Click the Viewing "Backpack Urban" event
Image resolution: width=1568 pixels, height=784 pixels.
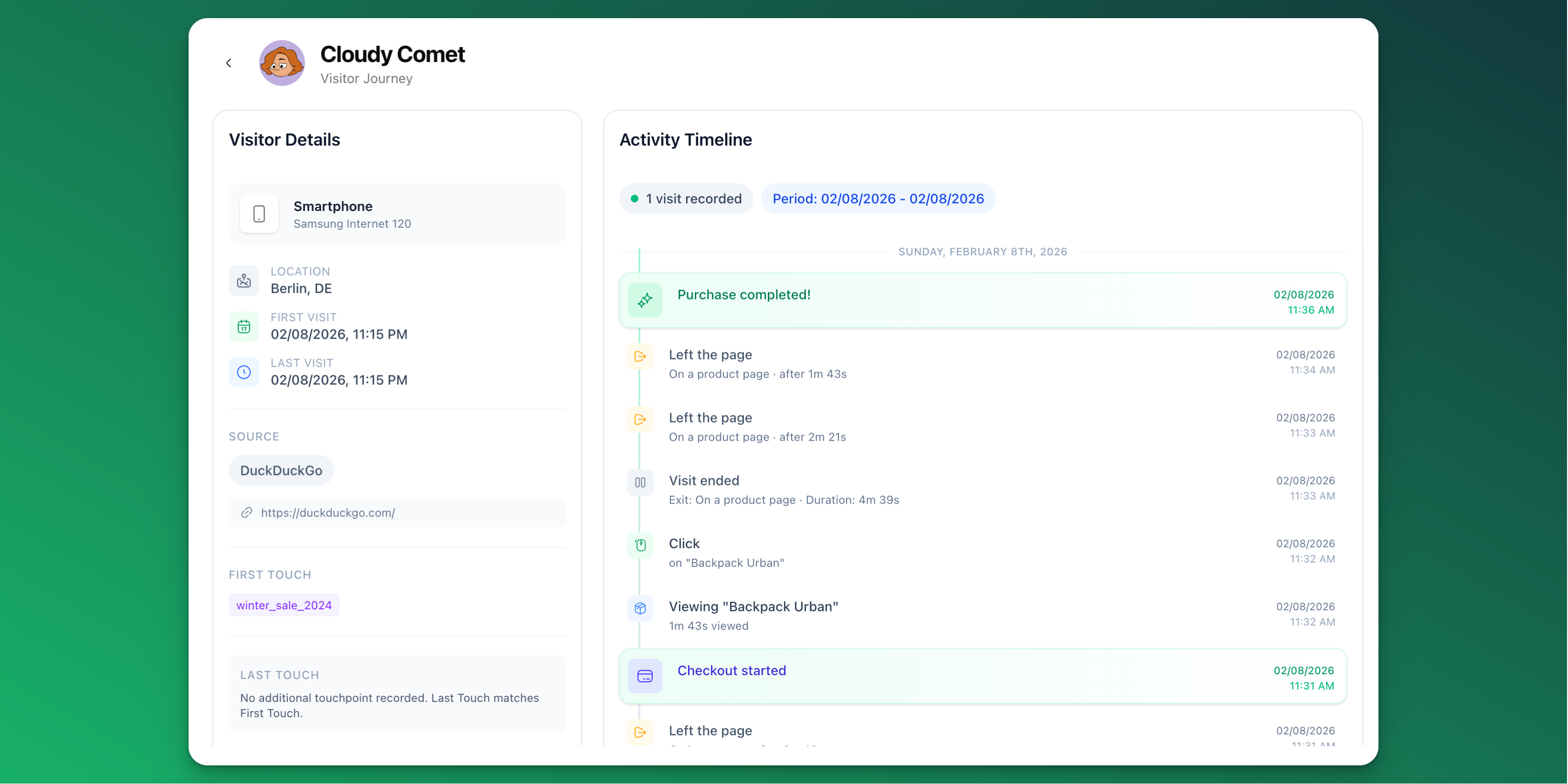(x=753, y=606)
